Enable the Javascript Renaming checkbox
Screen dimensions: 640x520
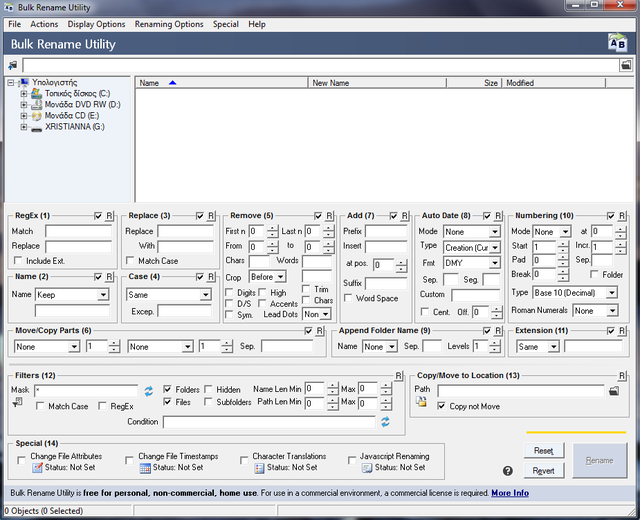pos(352,460)
